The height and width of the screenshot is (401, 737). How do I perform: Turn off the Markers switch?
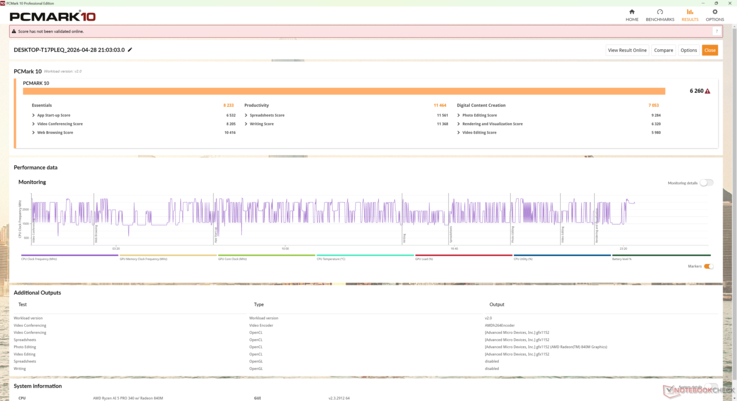click(708, 267)
